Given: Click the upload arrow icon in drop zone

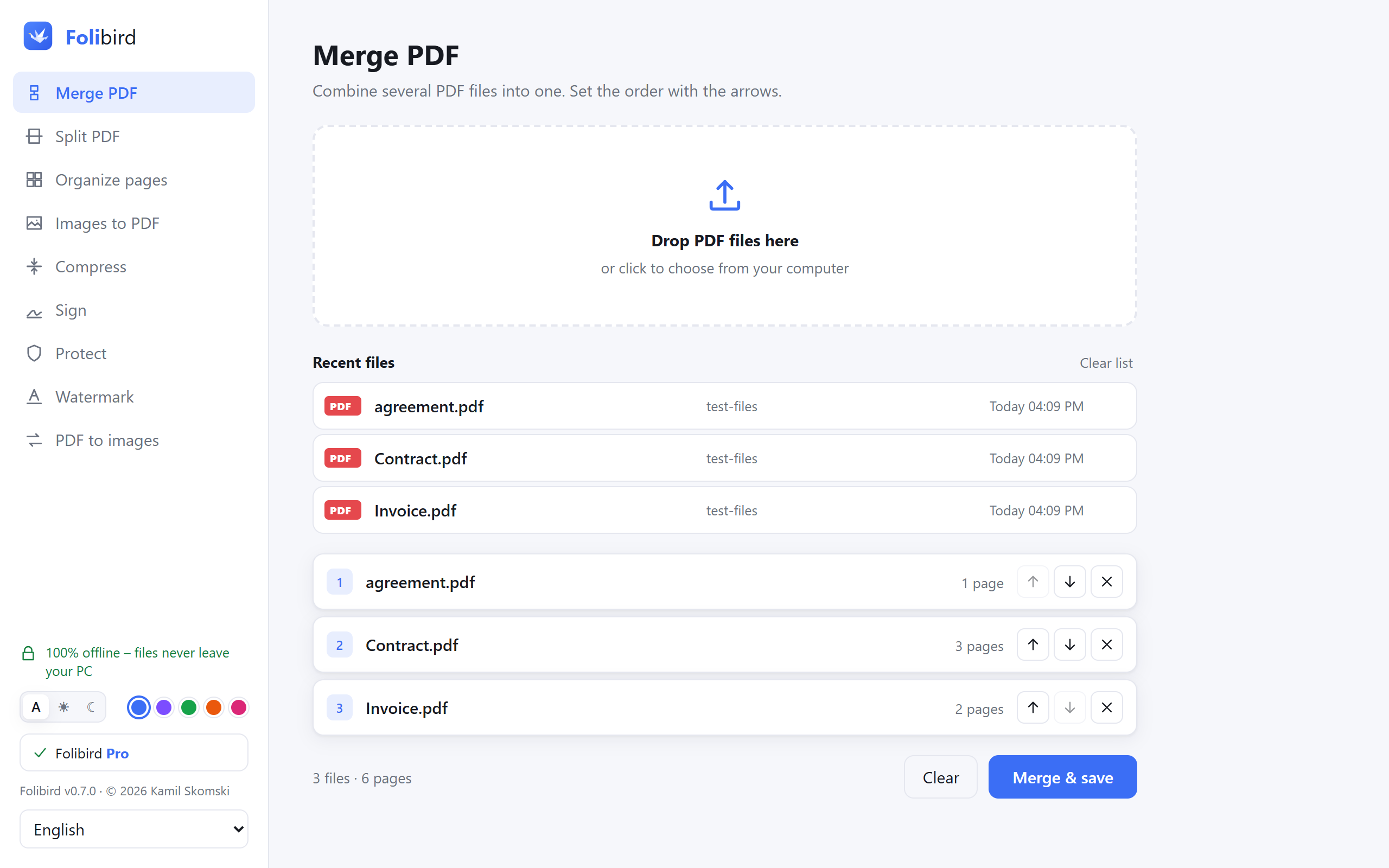Looking at the screenshot, I should [x=724, y=195].
